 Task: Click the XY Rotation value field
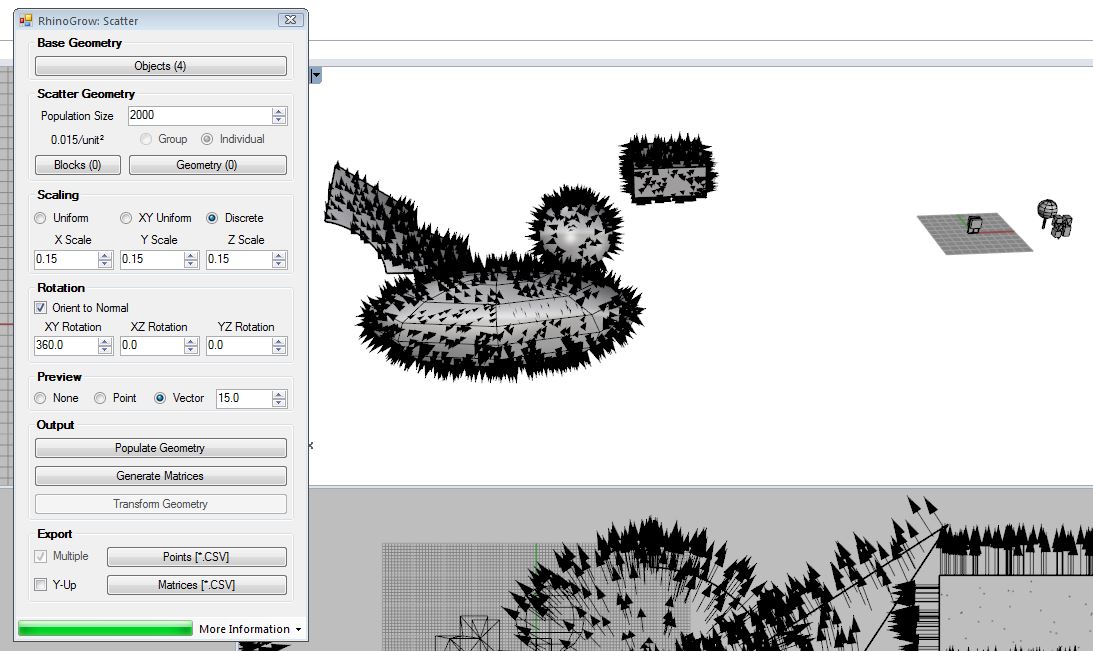(x=66, y=345)
